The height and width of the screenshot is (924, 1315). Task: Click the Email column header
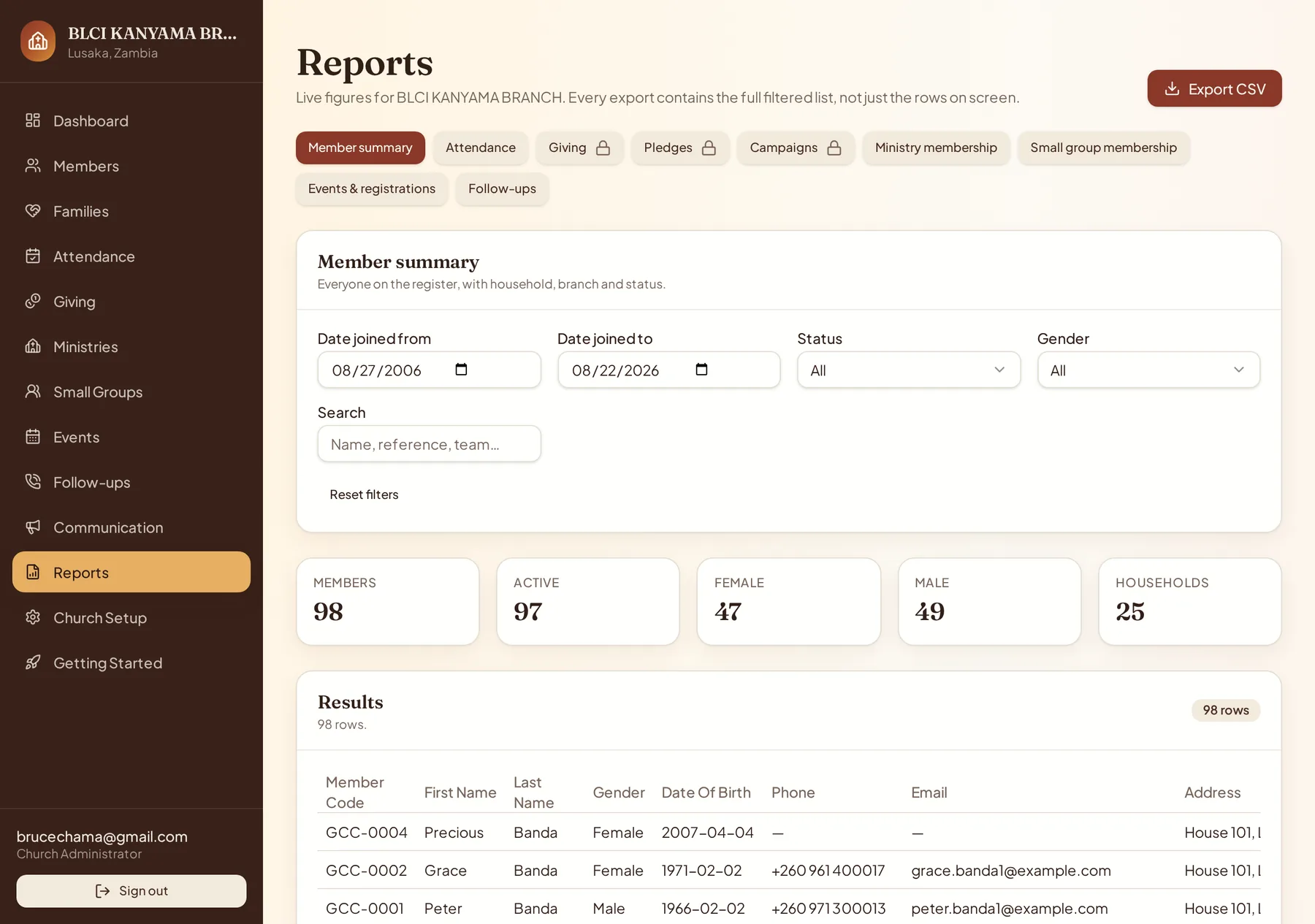point(929,793)
